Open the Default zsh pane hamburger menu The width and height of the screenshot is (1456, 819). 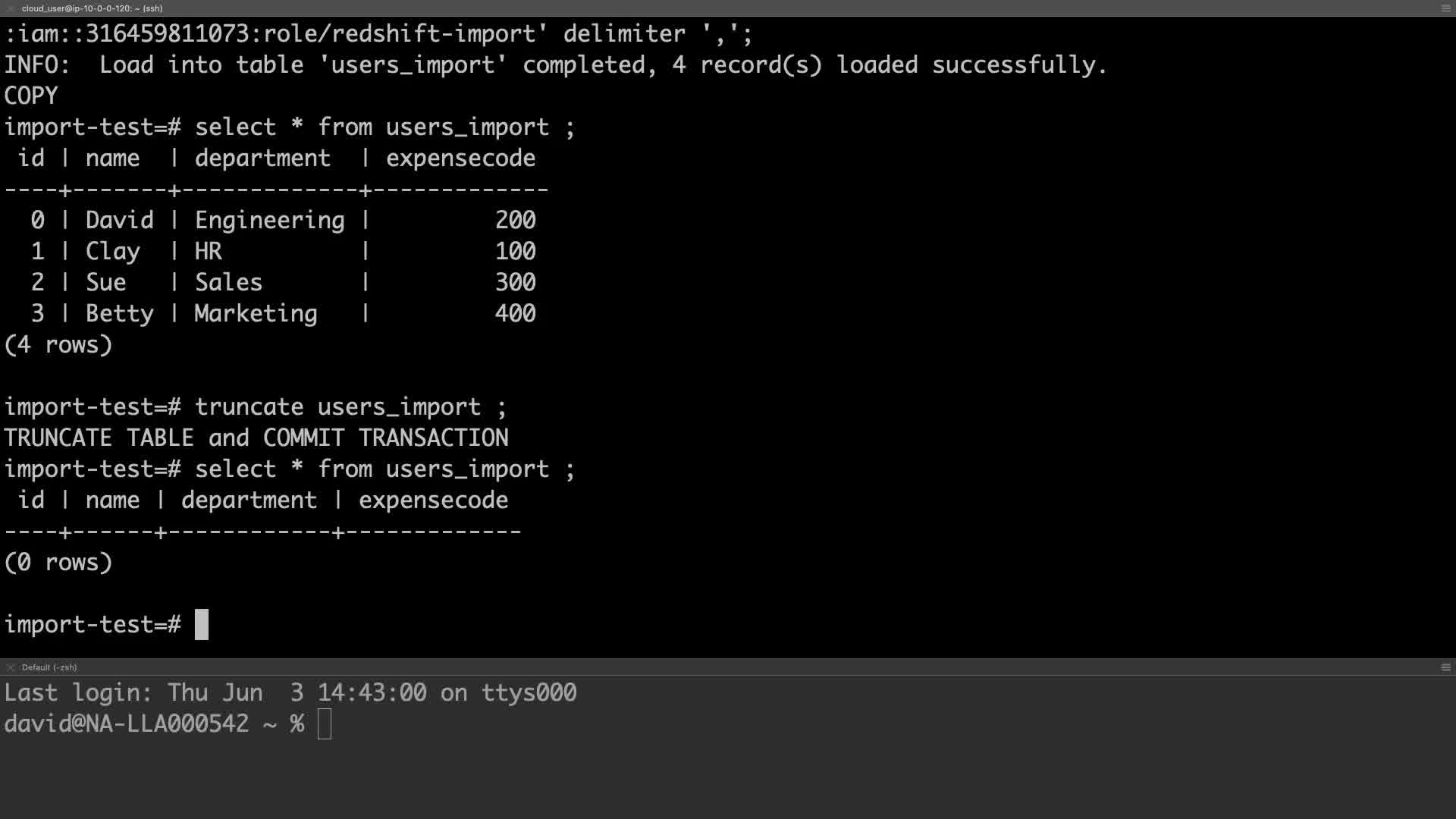1445,667
